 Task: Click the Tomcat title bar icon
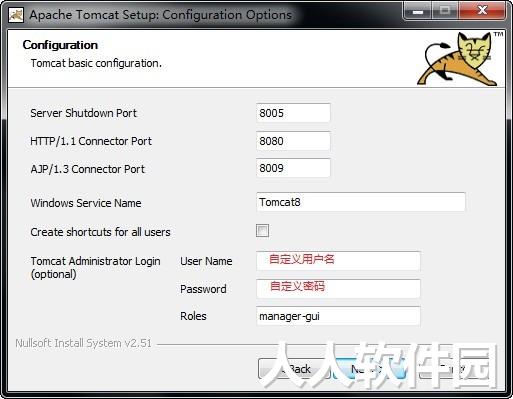tap(16, 15)
